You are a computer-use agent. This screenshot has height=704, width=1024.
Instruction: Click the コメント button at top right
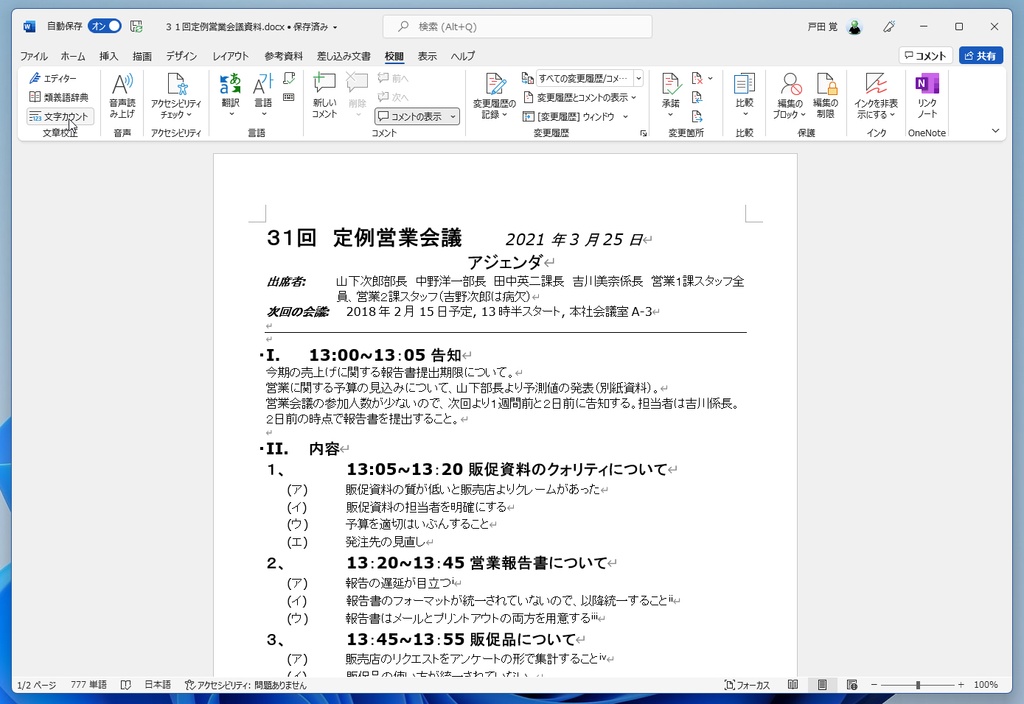925,56
